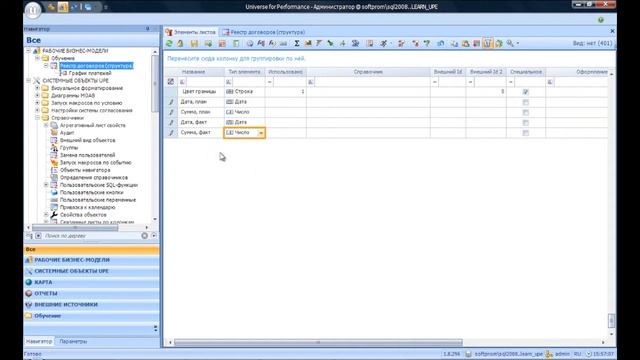Select Пользовательские кнопки tree item
The image size is (640, 360).
pyautogui.click(x=91, y=192)
